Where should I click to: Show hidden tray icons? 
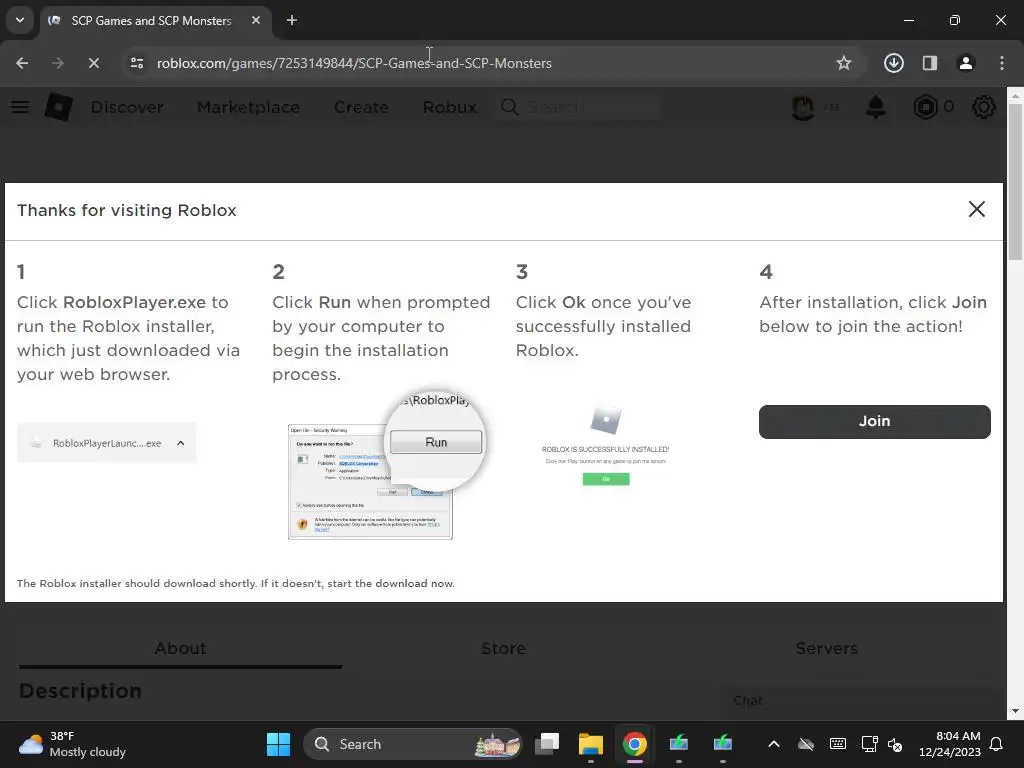click(774, 744)
